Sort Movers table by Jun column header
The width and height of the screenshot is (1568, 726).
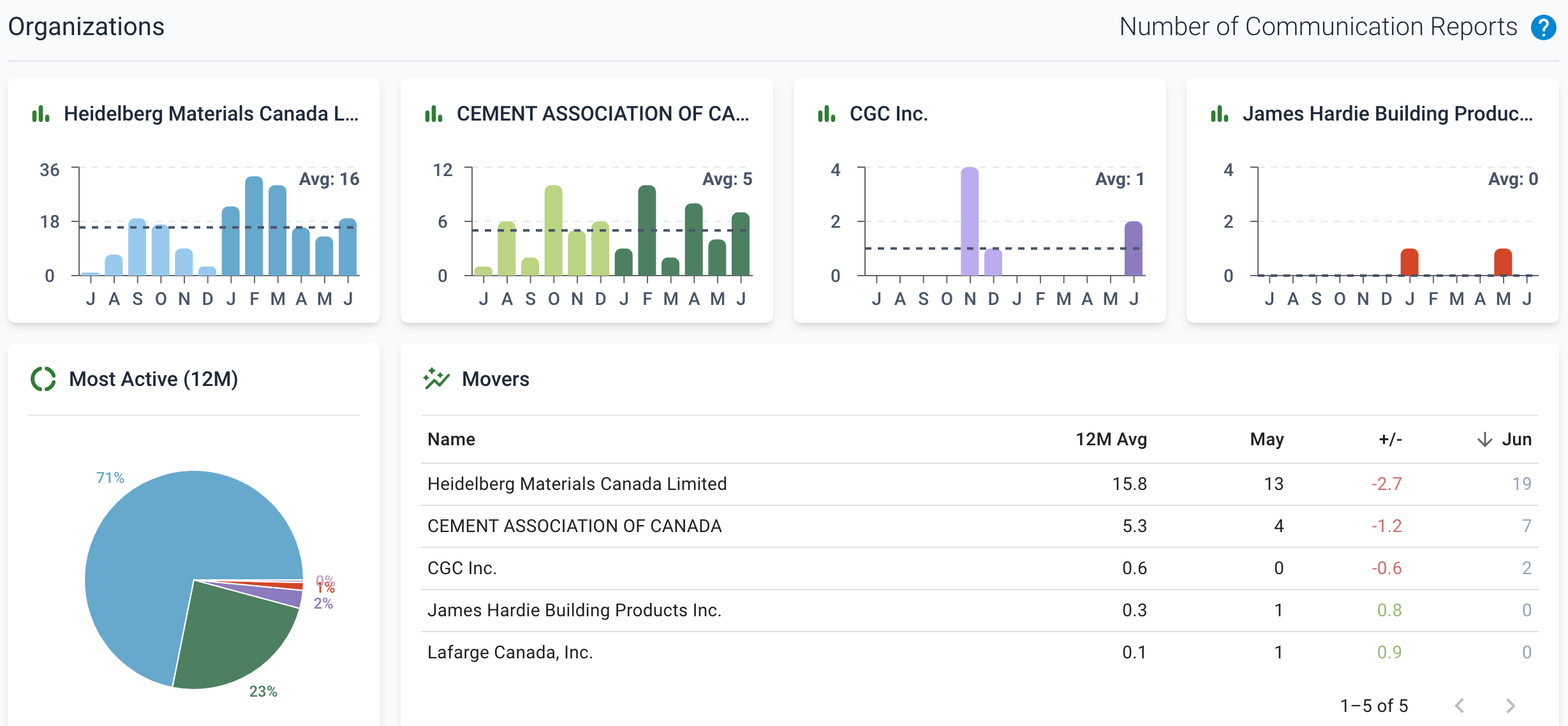click(1516, 440)
